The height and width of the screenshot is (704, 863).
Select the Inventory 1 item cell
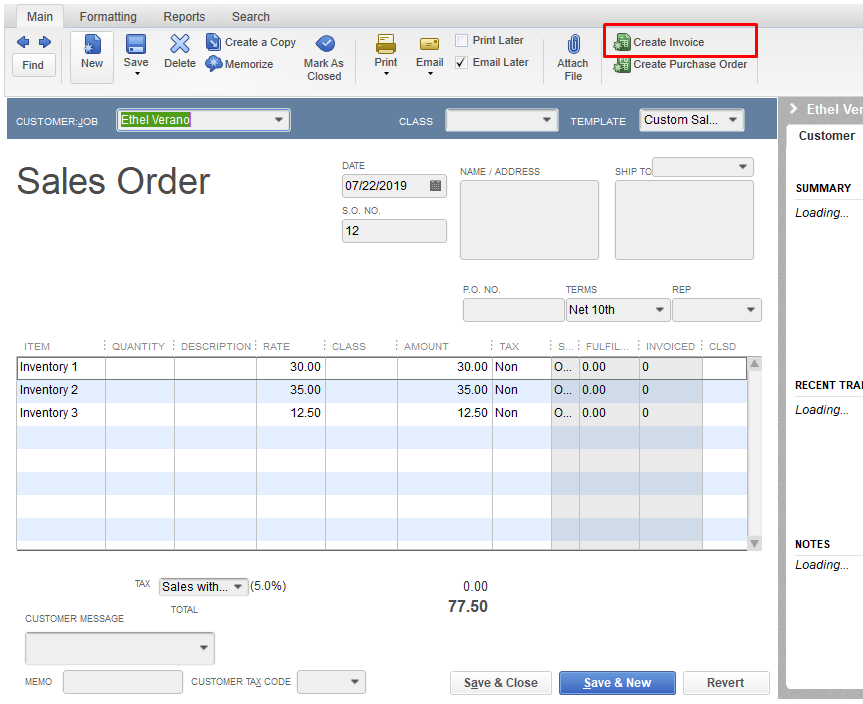click(61, 367)
